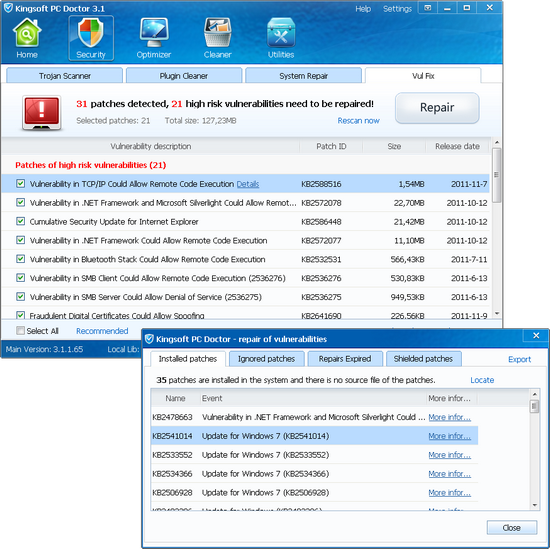Sort by Size column header

(394, 146)
